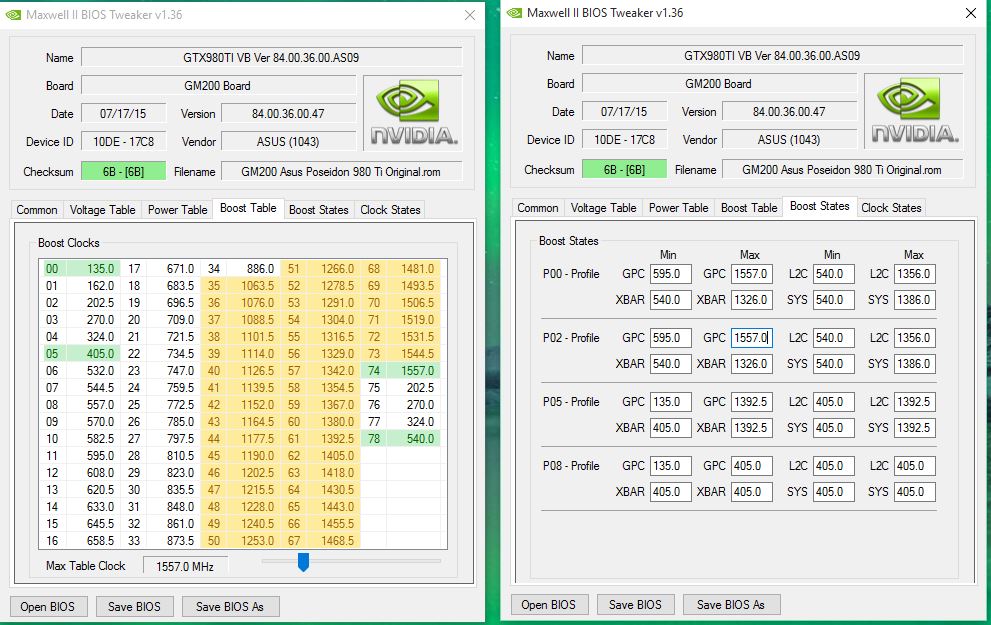
Task: Click the app icon in the right window title bar
Action: 514,13
